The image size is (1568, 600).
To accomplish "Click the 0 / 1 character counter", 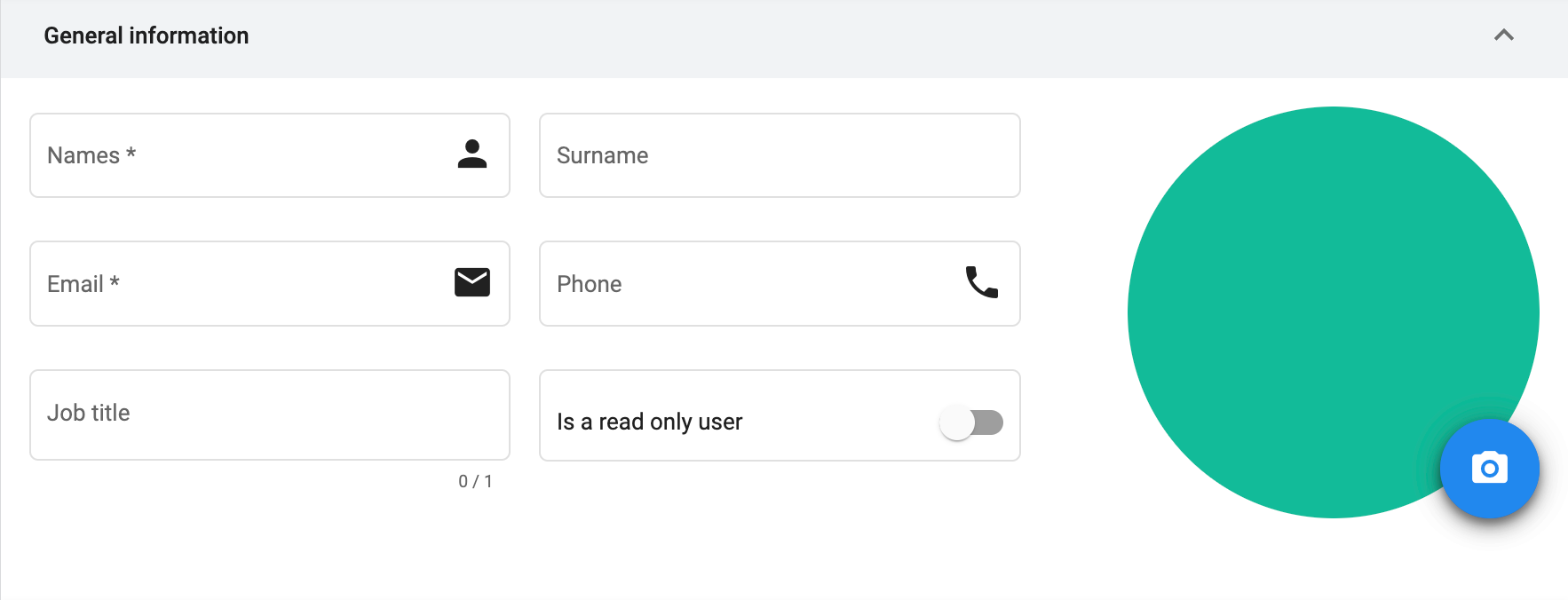I will click(x=475, y=481).
